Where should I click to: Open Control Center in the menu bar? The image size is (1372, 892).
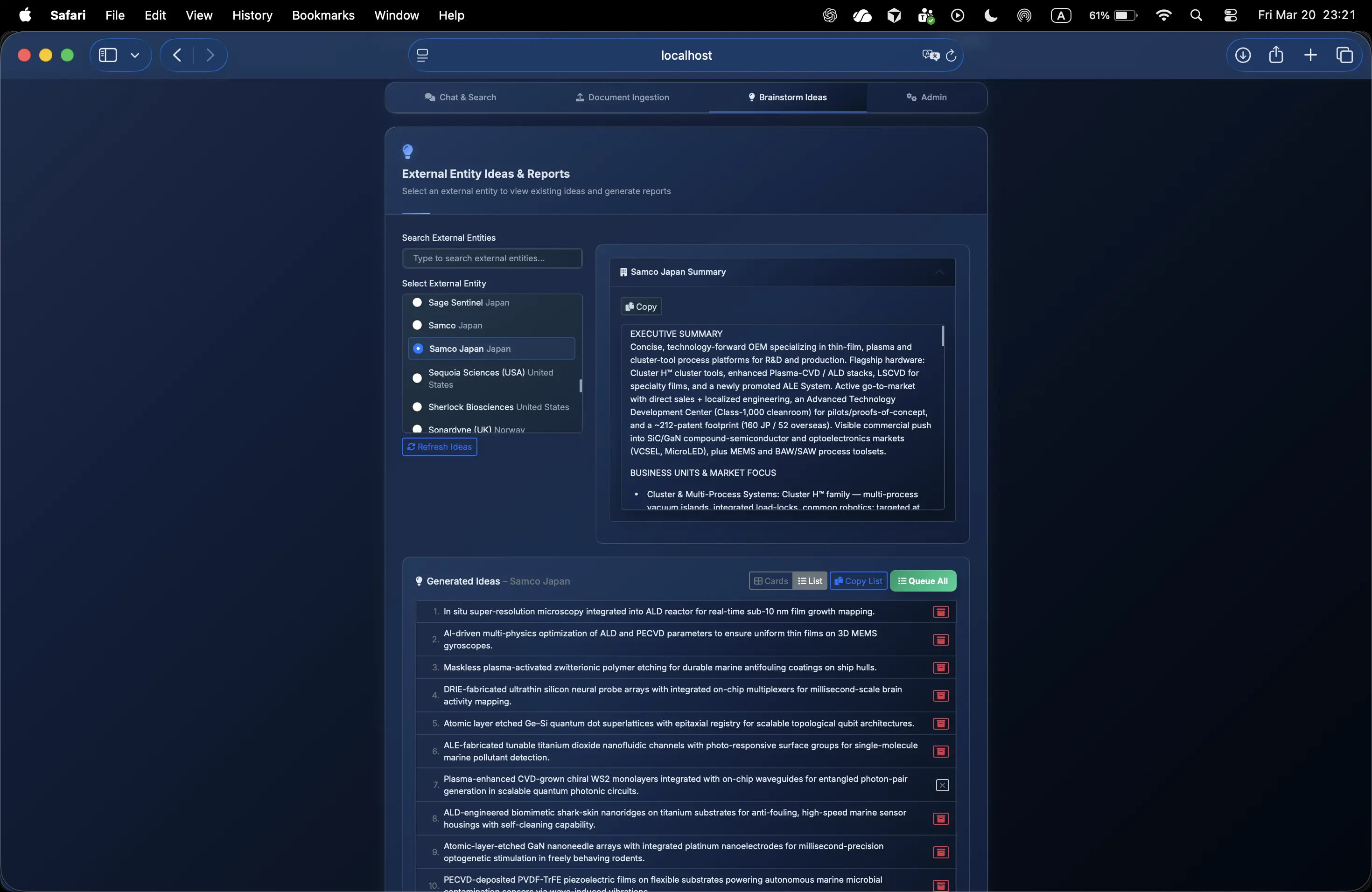1230,15
